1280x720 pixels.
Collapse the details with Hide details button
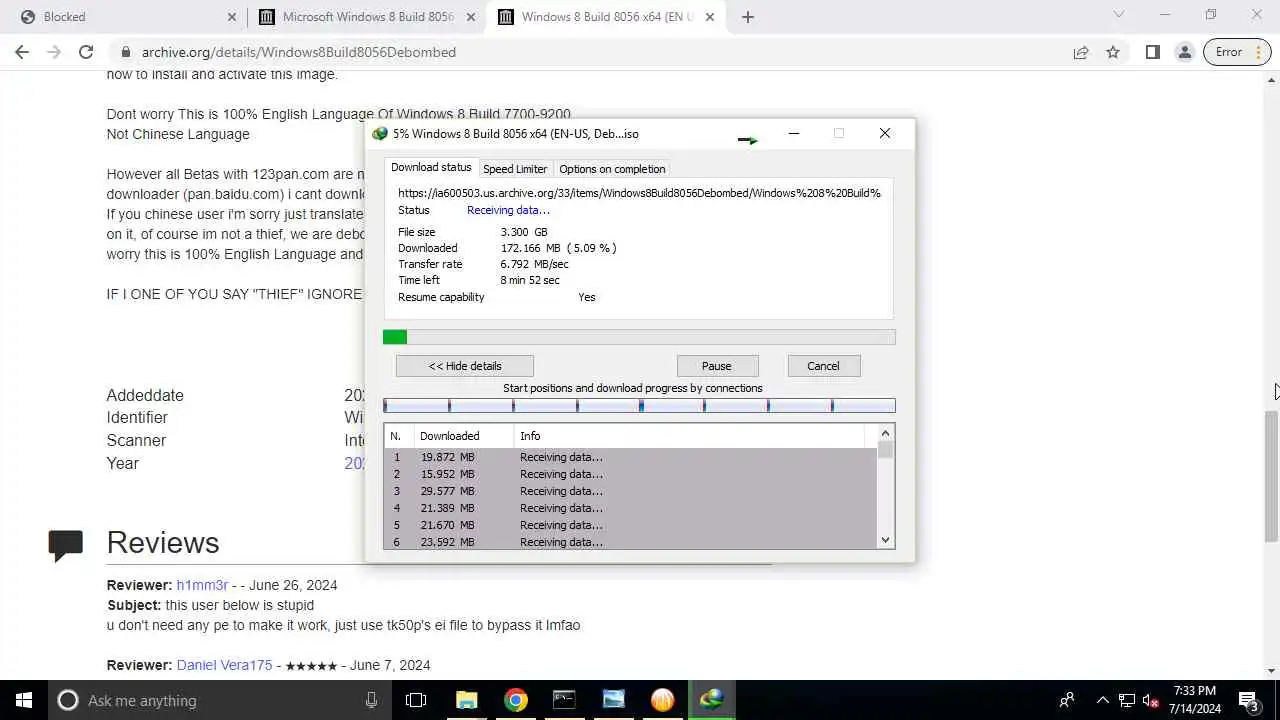[465, 366]
